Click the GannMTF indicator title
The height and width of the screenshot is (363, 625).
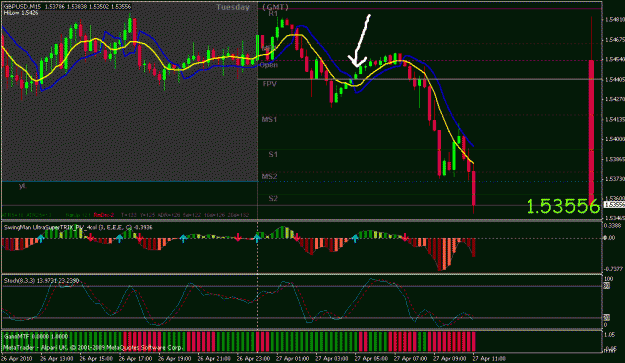tap(36, 336)
